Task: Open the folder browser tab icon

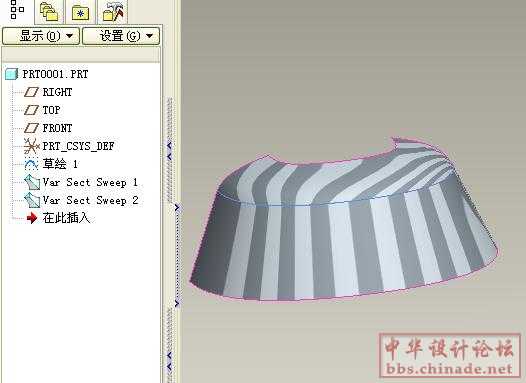Action: [49, 12]
